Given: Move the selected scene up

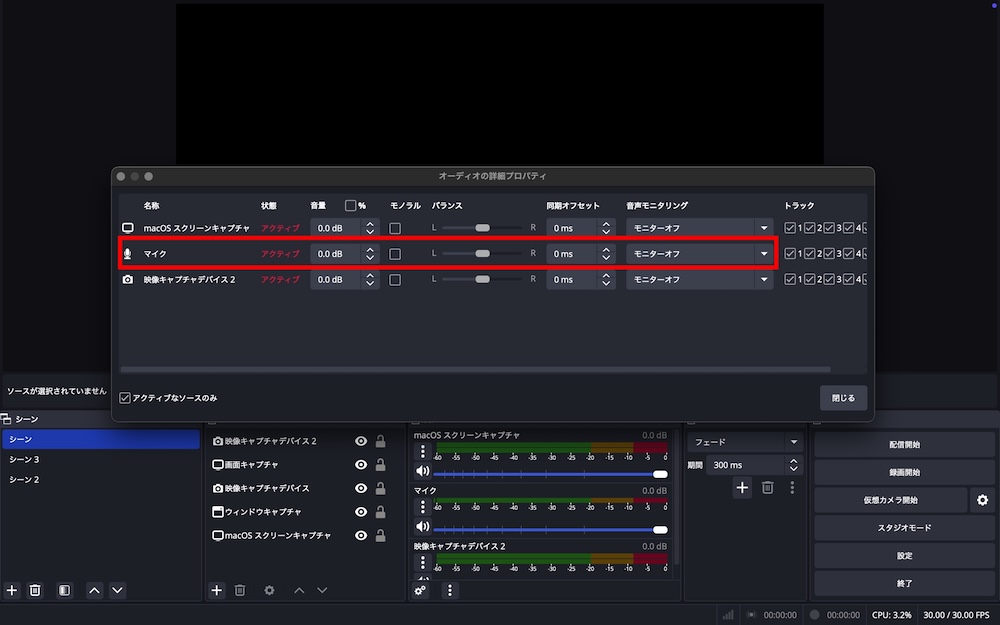Looking at the screenshot, I should click(x=94, y=590).
